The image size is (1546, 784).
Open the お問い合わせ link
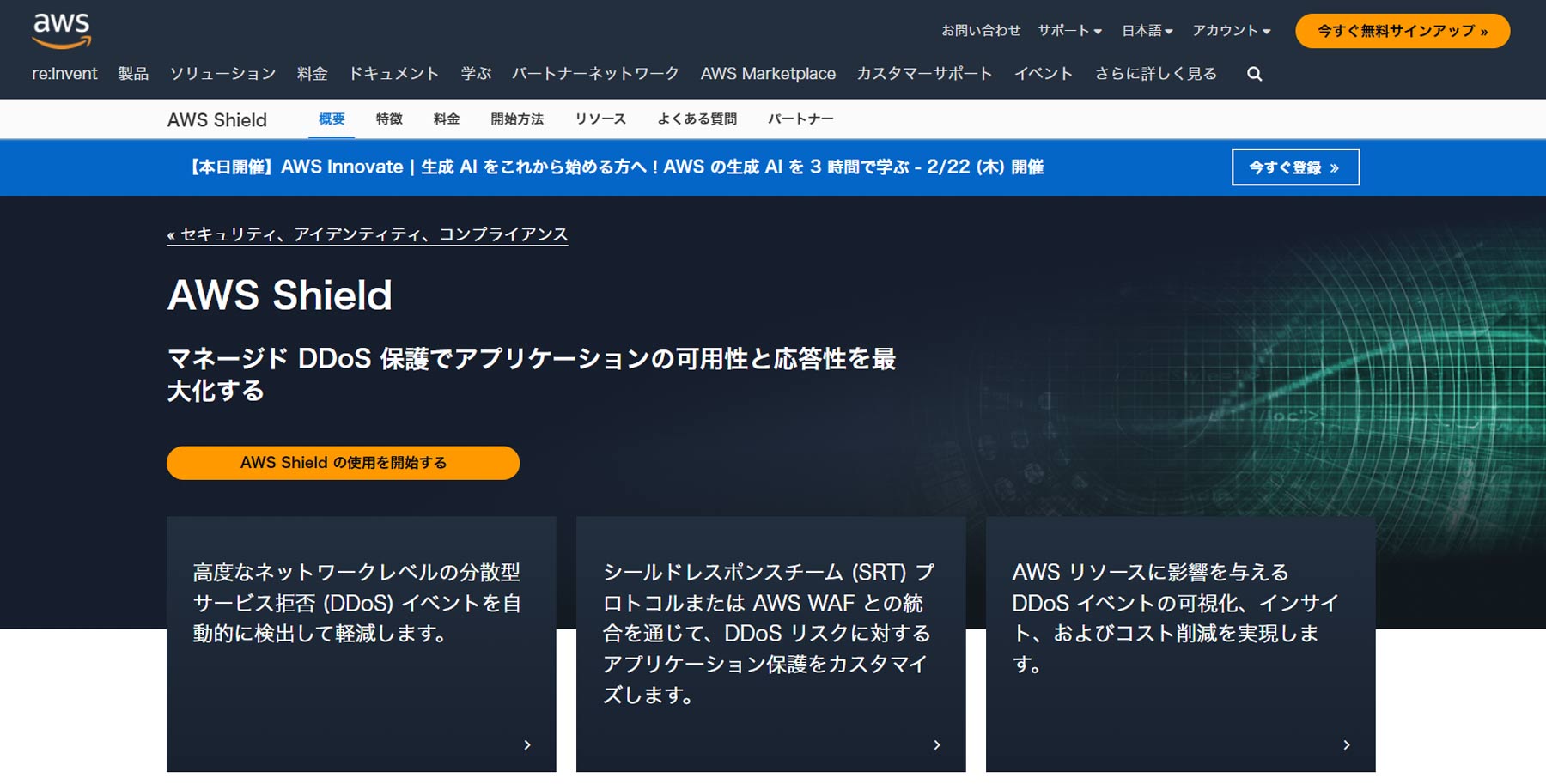pyautogui.click(x=983, y=29)
